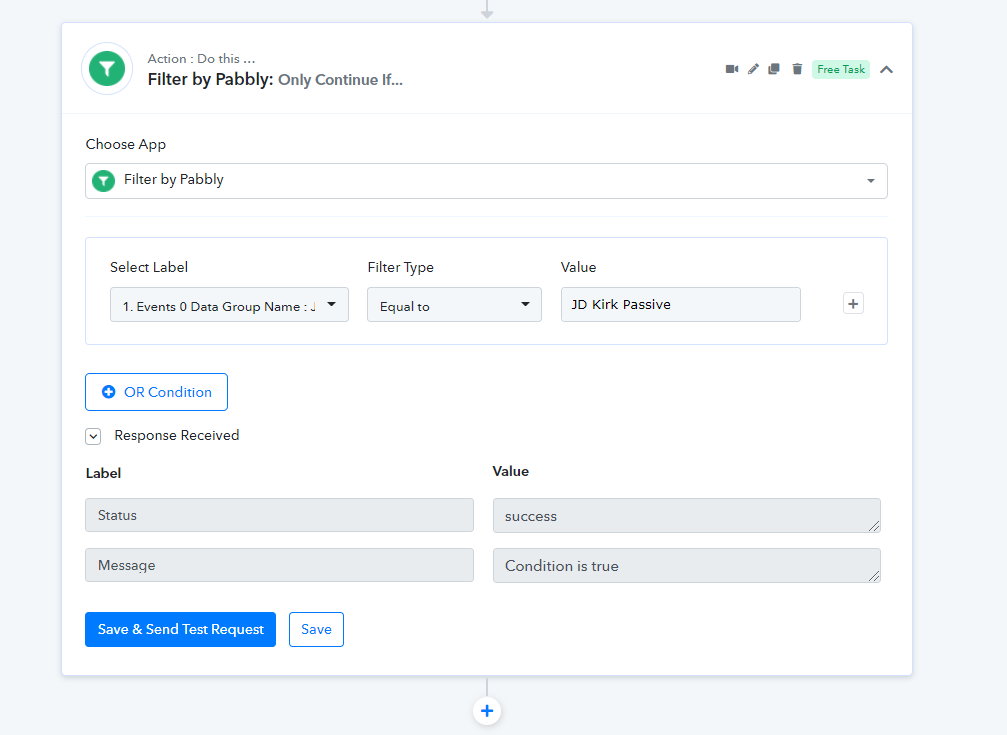Viewport: 1007px width, 735px height.
Task: Add a new step with the bottom plus
Action: [x=487, y=711]
